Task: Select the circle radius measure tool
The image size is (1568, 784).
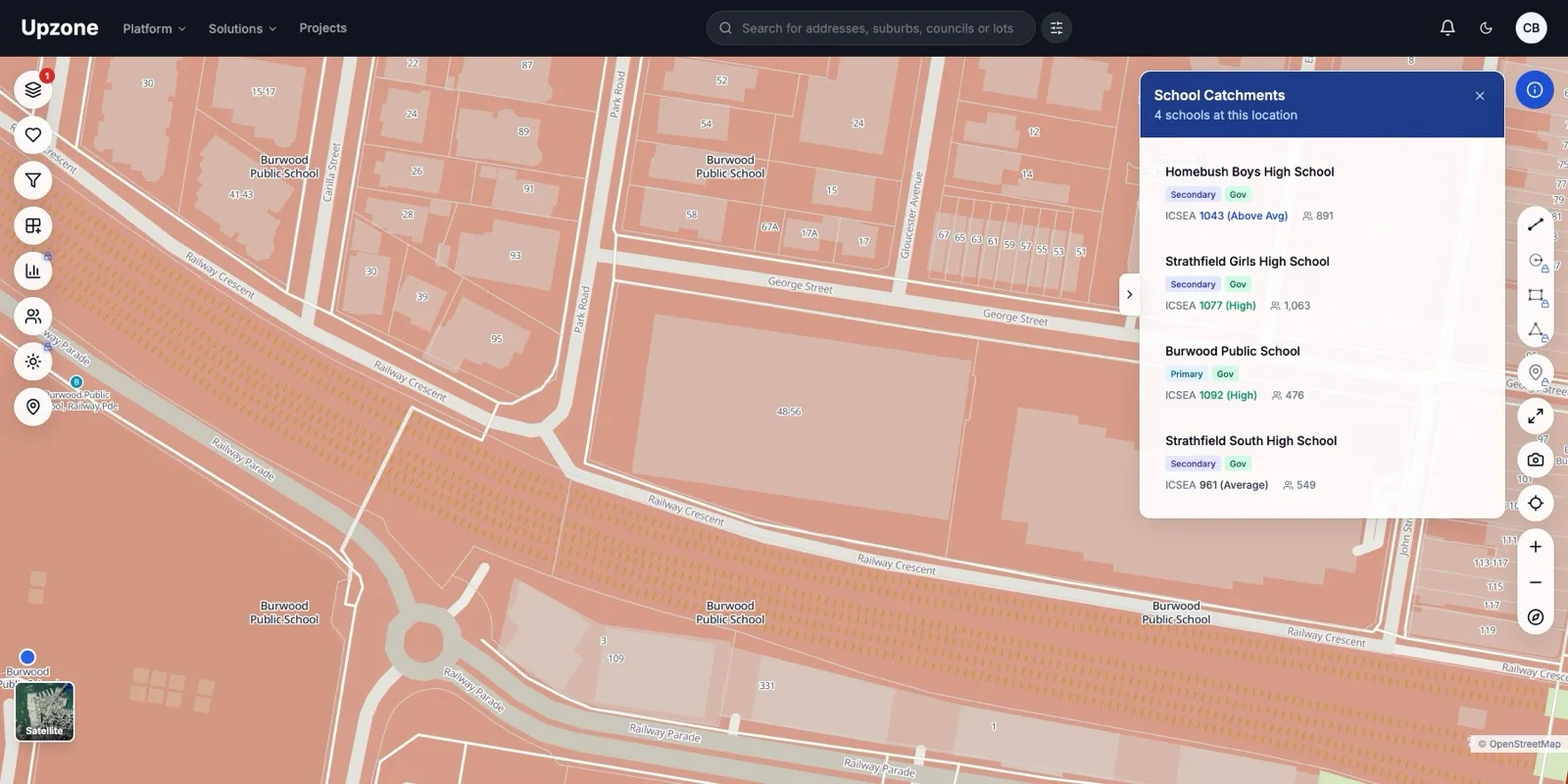Action: (1536, 261)
